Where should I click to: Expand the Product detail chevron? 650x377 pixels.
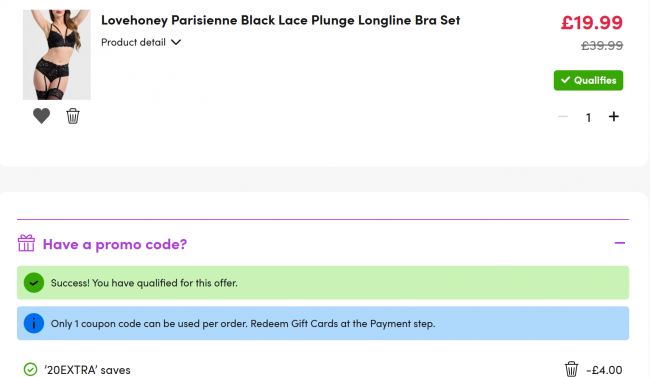(176, 42)
